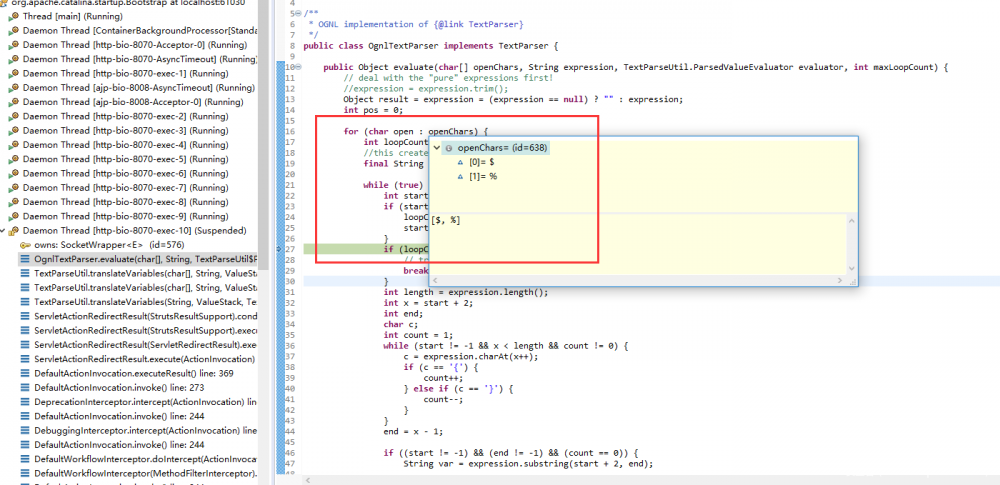Collapse the openChars node in the popup

click(437, 148)
